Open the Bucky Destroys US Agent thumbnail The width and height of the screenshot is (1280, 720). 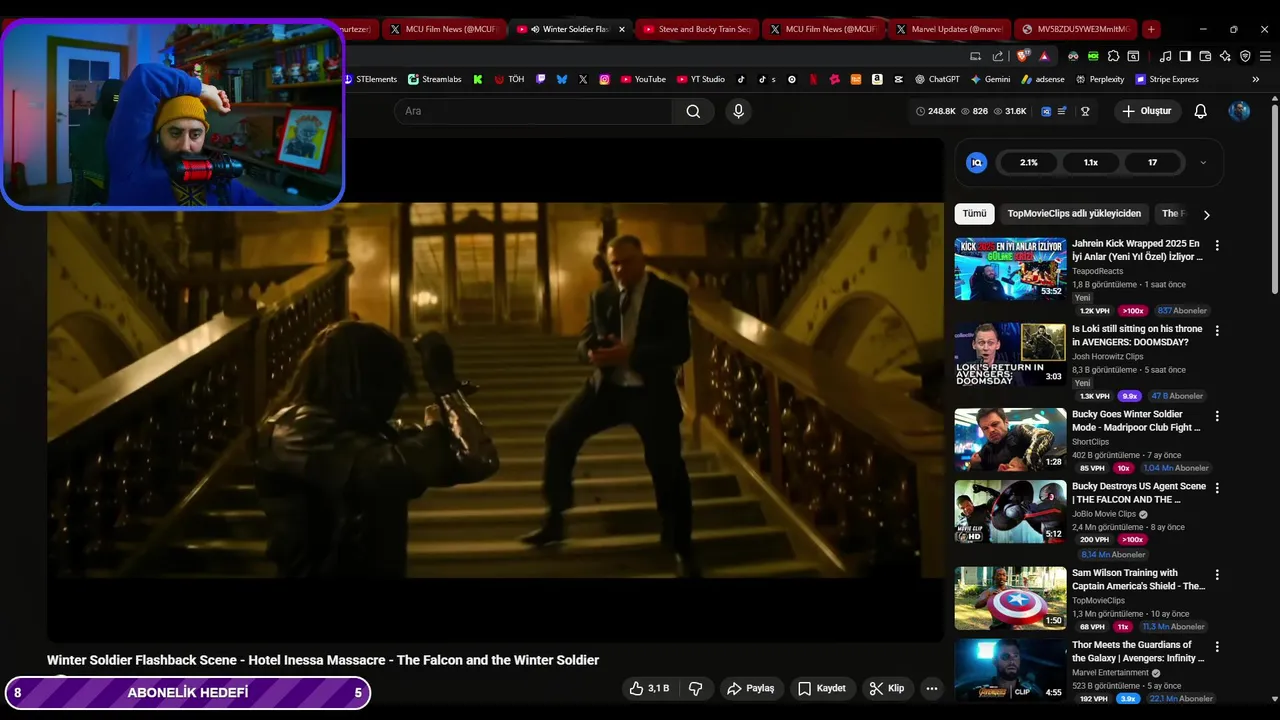click(1010, 512)
